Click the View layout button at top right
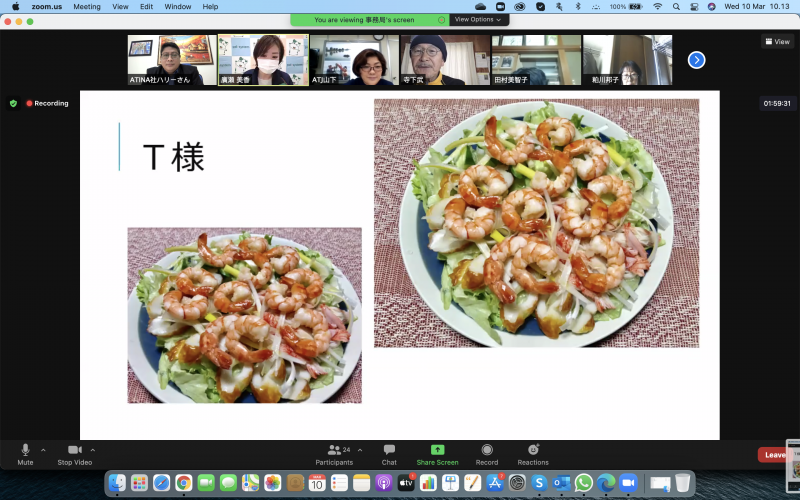The width and height of the screenshot is (800, 500). click(778, 42)
